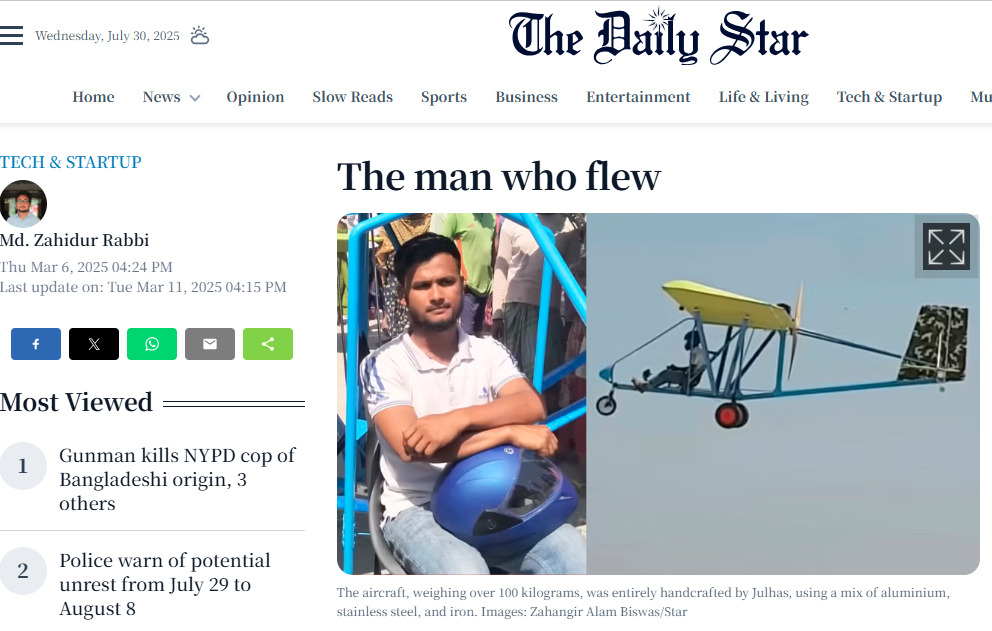Go to the Sports section

(444, 97)
